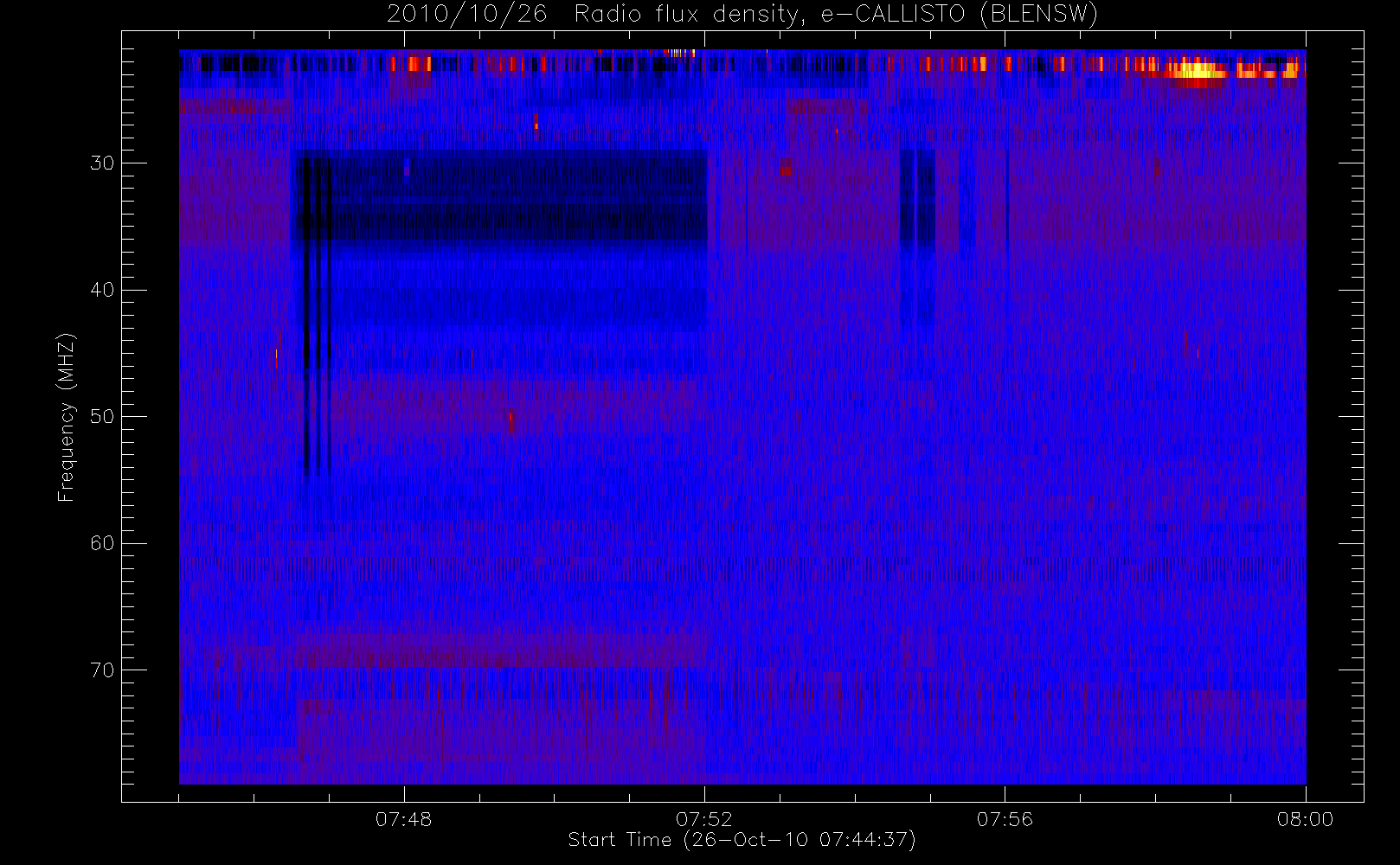1400x865 pixels.
Task: Click the 07:48 time tick label
Action: 403,819
